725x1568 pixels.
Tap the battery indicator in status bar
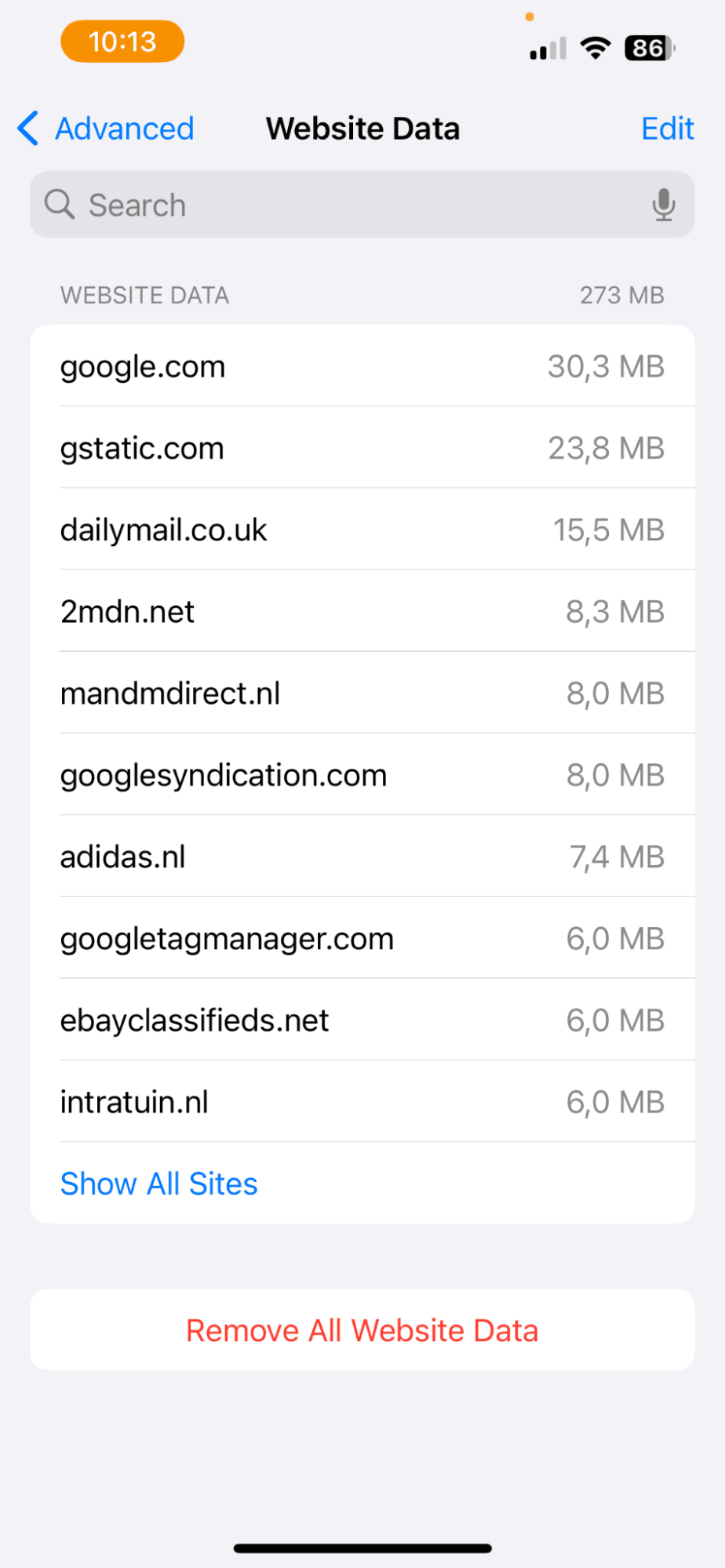coord(649,49)
